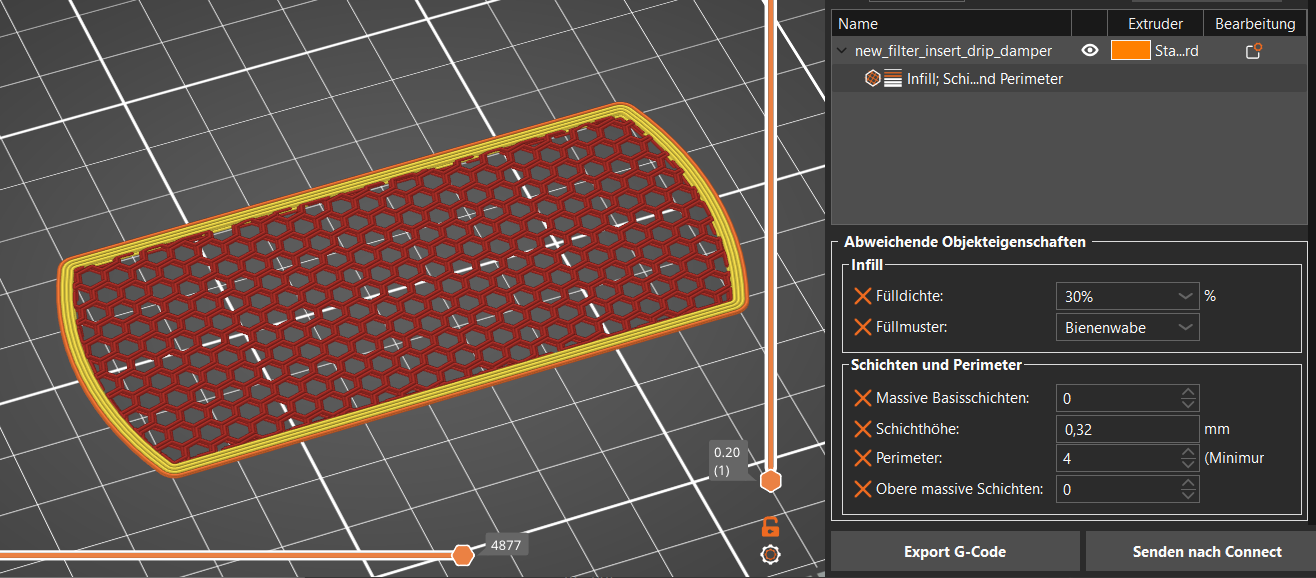Open the layer slider settings gear icon
This screenshot has height=578, width=1316.
770,555
